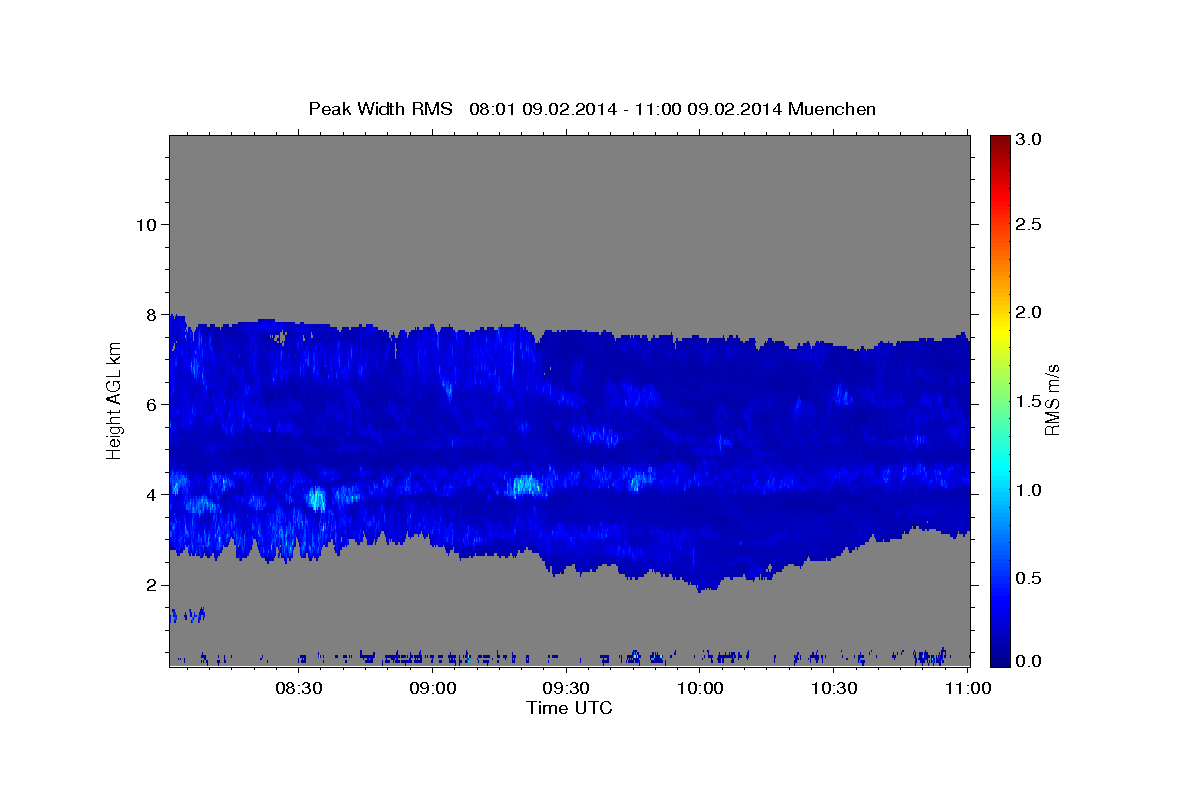Click the 08:30 time tick label
The image size is (1200, 800).
pyautogui.click(x=299, y=688)
